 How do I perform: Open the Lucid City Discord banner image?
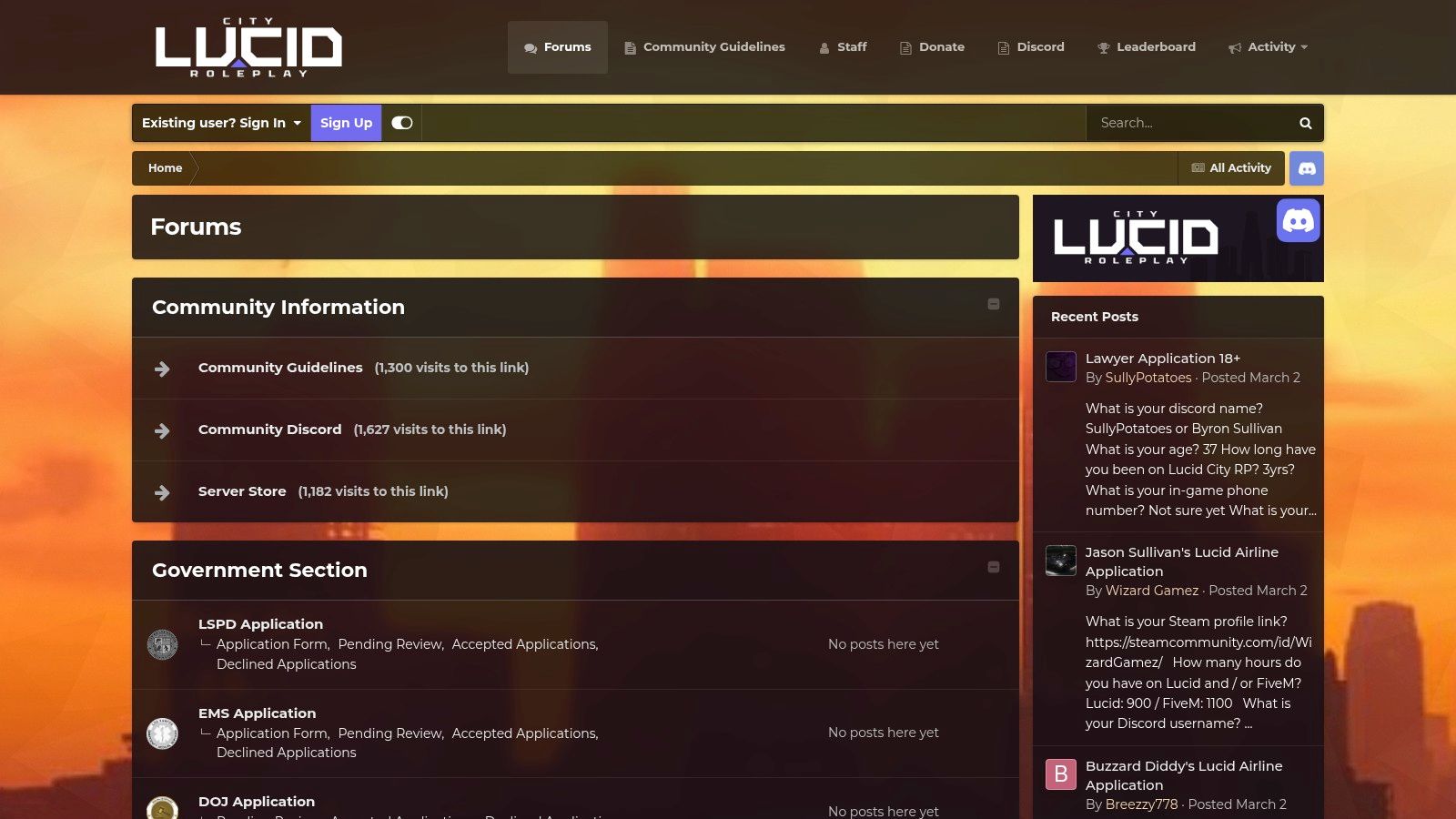(x=1178, y=238)
